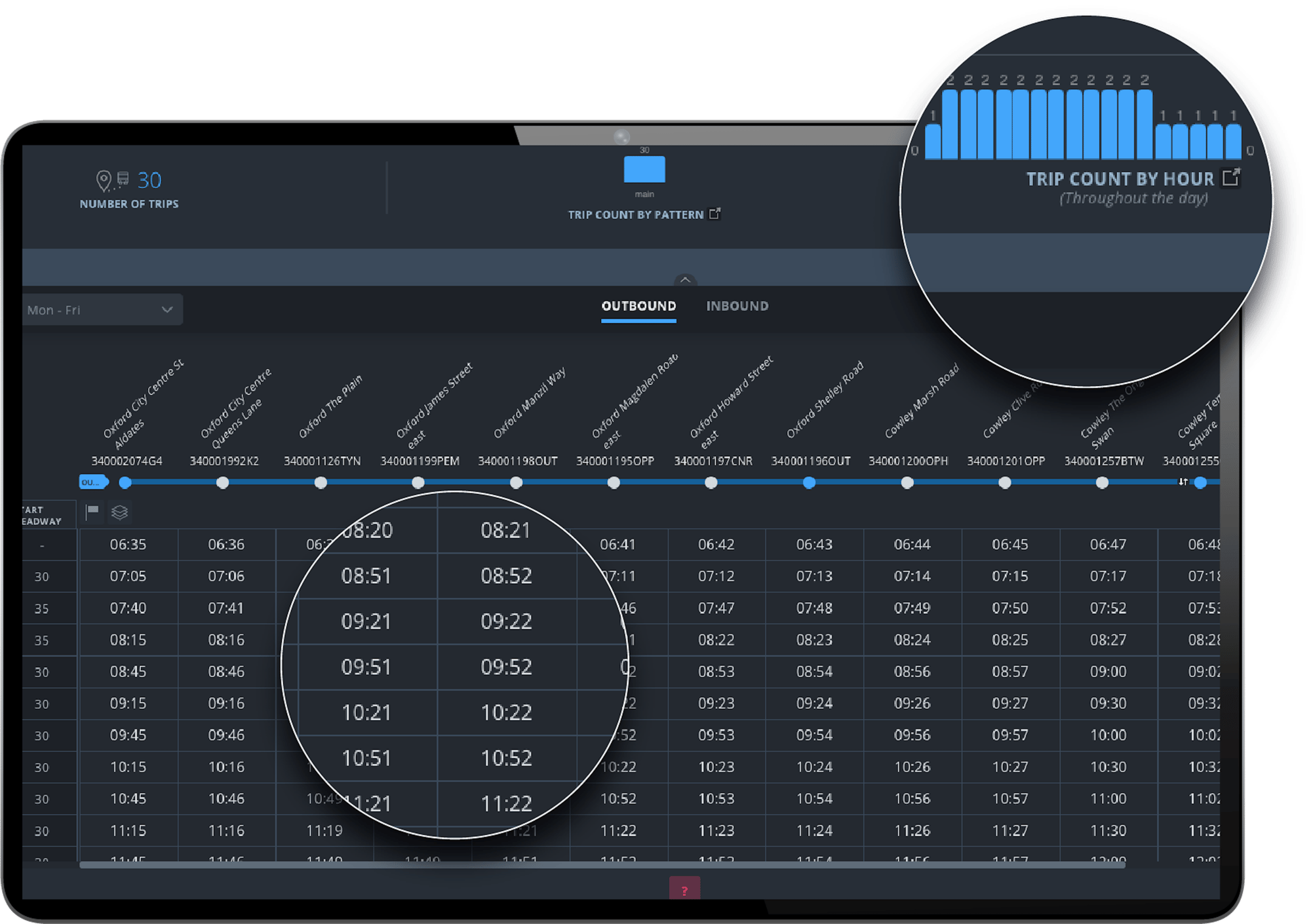Click the bus icon beside the trips count
1311x924 pixels.
tap(123, 178)
